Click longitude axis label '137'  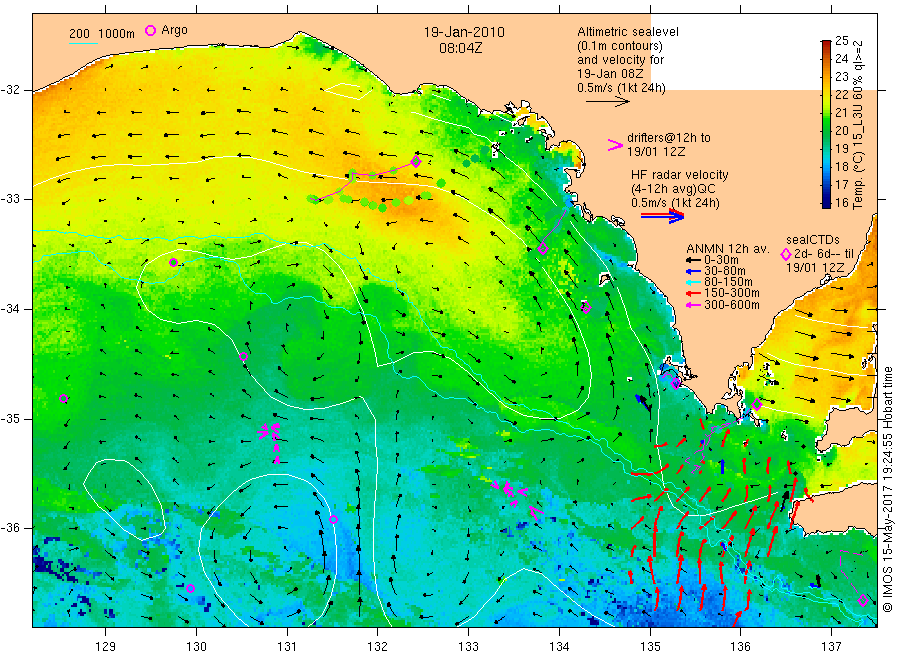pos(832,647)
